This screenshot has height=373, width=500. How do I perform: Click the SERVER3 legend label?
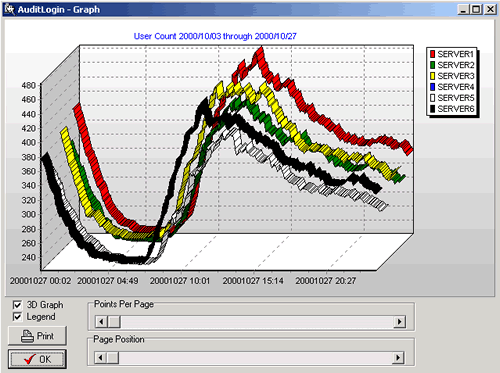tap(456, 76)
